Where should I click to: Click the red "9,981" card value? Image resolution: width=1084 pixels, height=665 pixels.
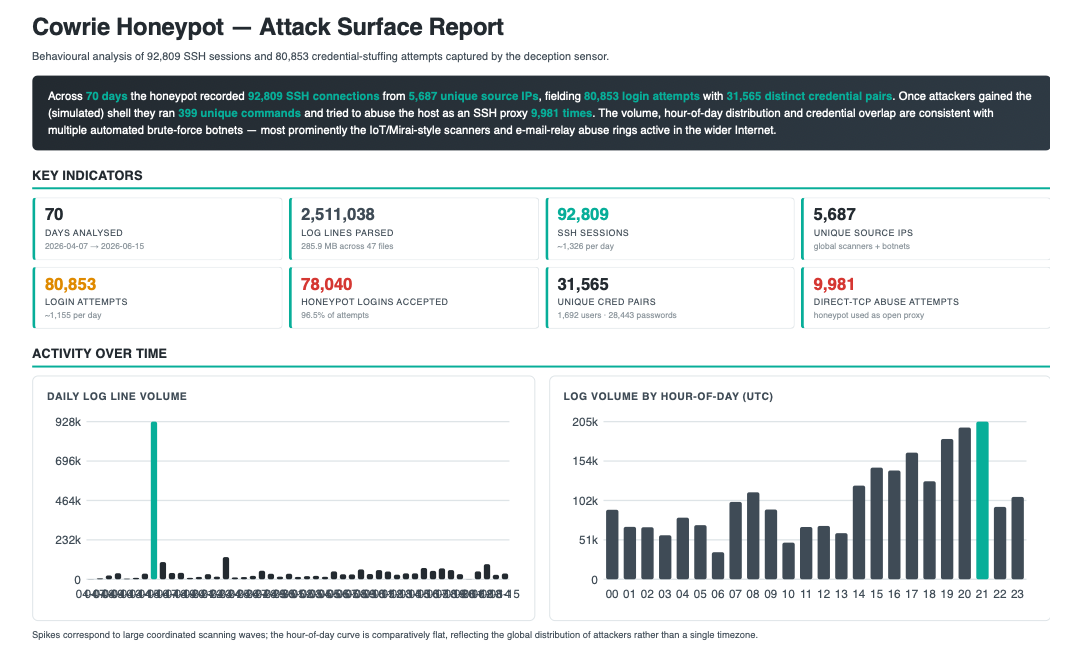point(834,284)
